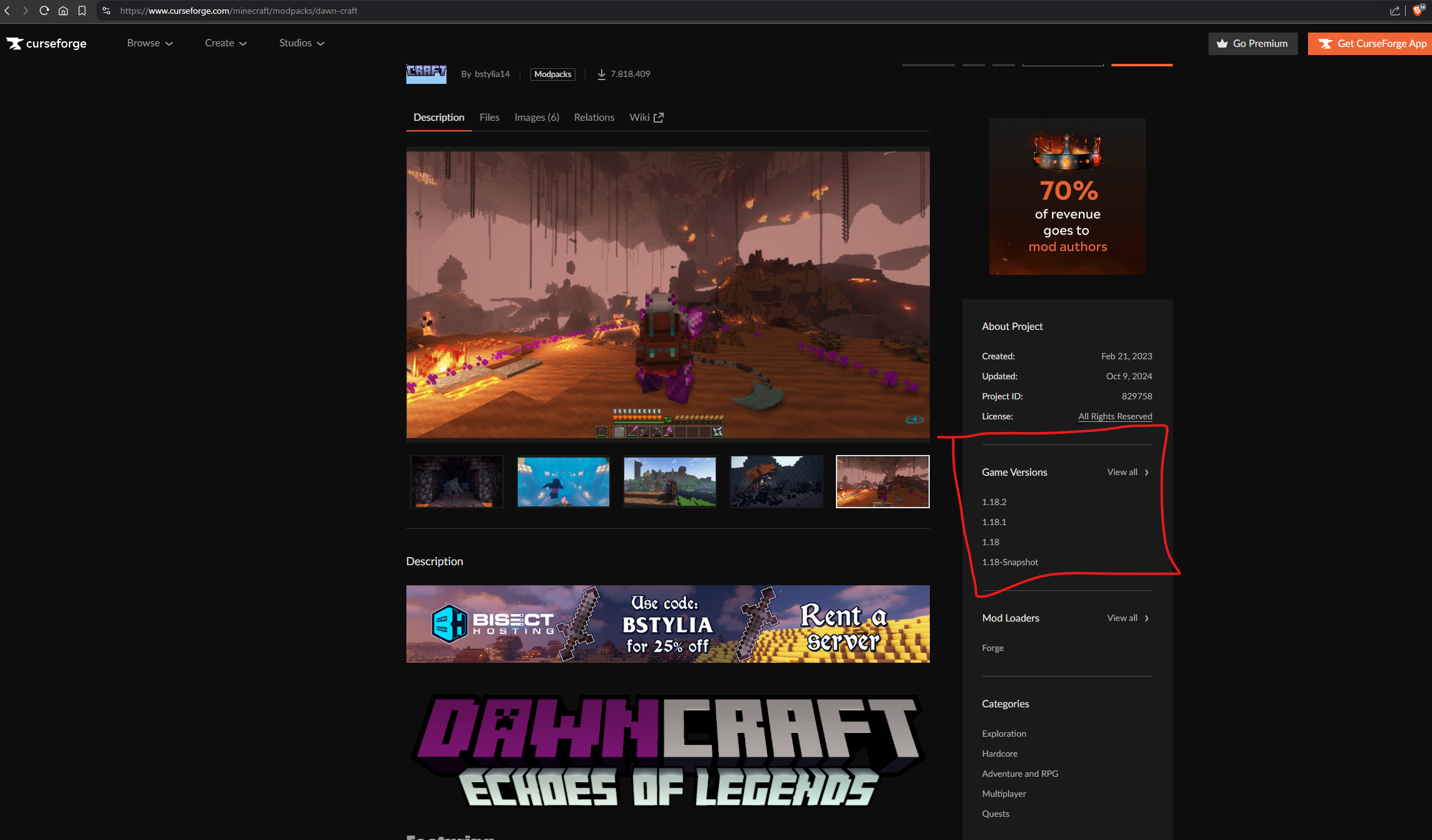
Task: Click the Modpacks category tag
Action: point(552,74)
